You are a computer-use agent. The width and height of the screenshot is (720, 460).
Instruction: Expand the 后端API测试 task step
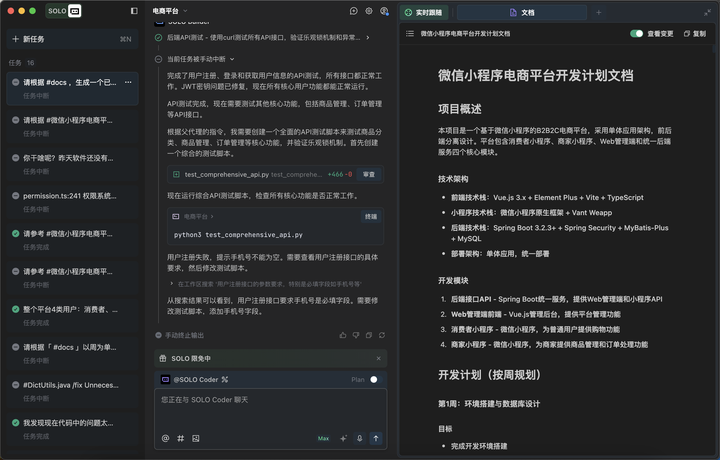pyautogui.click(x=367, y=38)
